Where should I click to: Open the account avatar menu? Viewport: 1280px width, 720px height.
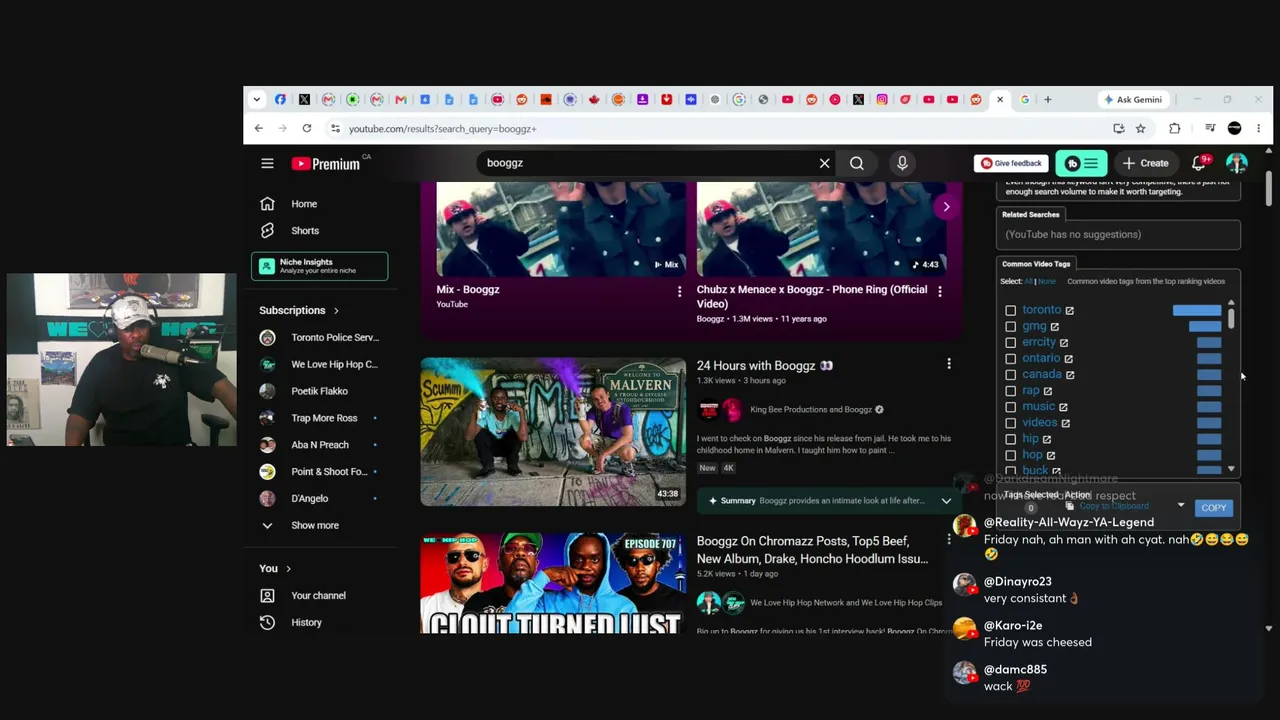(x=1237, y=163)
